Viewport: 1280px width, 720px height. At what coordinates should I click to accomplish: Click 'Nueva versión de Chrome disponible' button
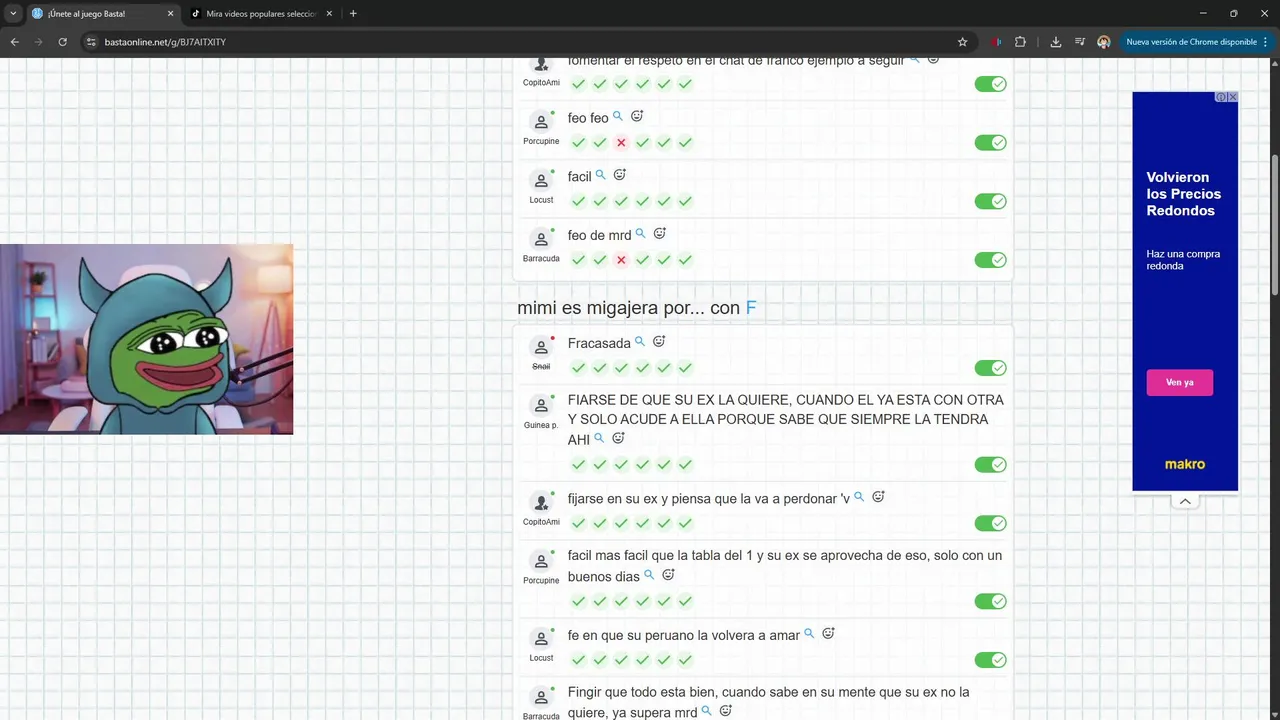[1191, 42]
